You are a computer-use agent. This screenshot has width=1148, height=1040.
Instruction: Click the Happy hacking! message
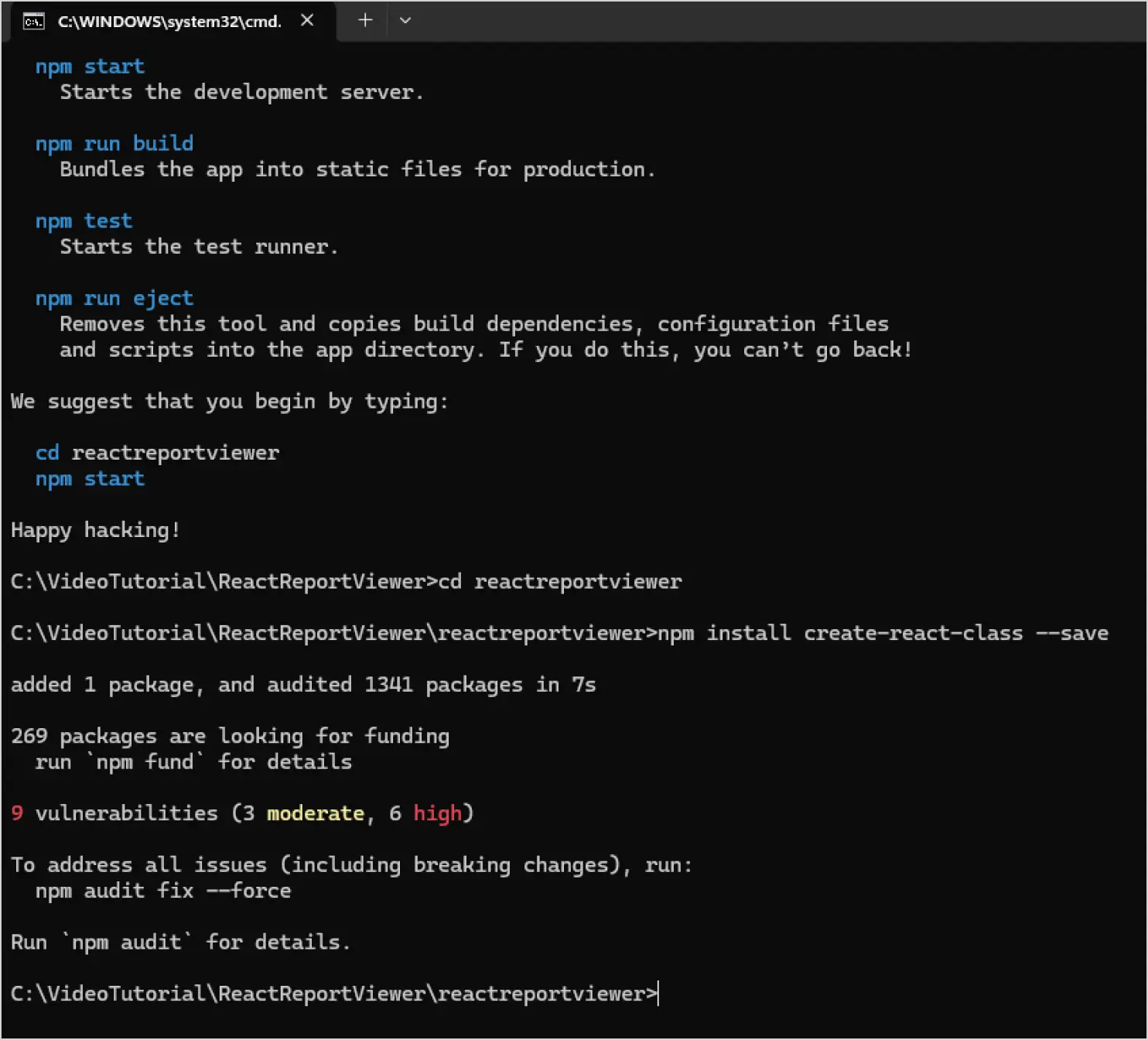pos(95,530)
